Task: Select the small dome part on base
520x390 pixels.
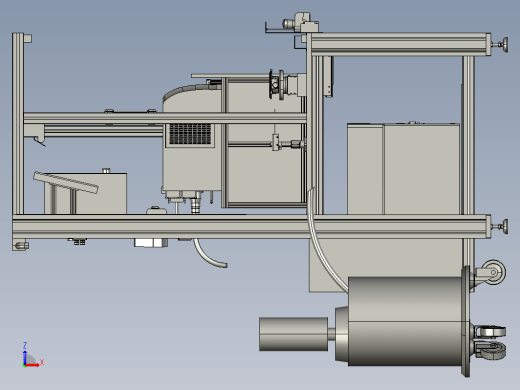Action: pos(156,210)
